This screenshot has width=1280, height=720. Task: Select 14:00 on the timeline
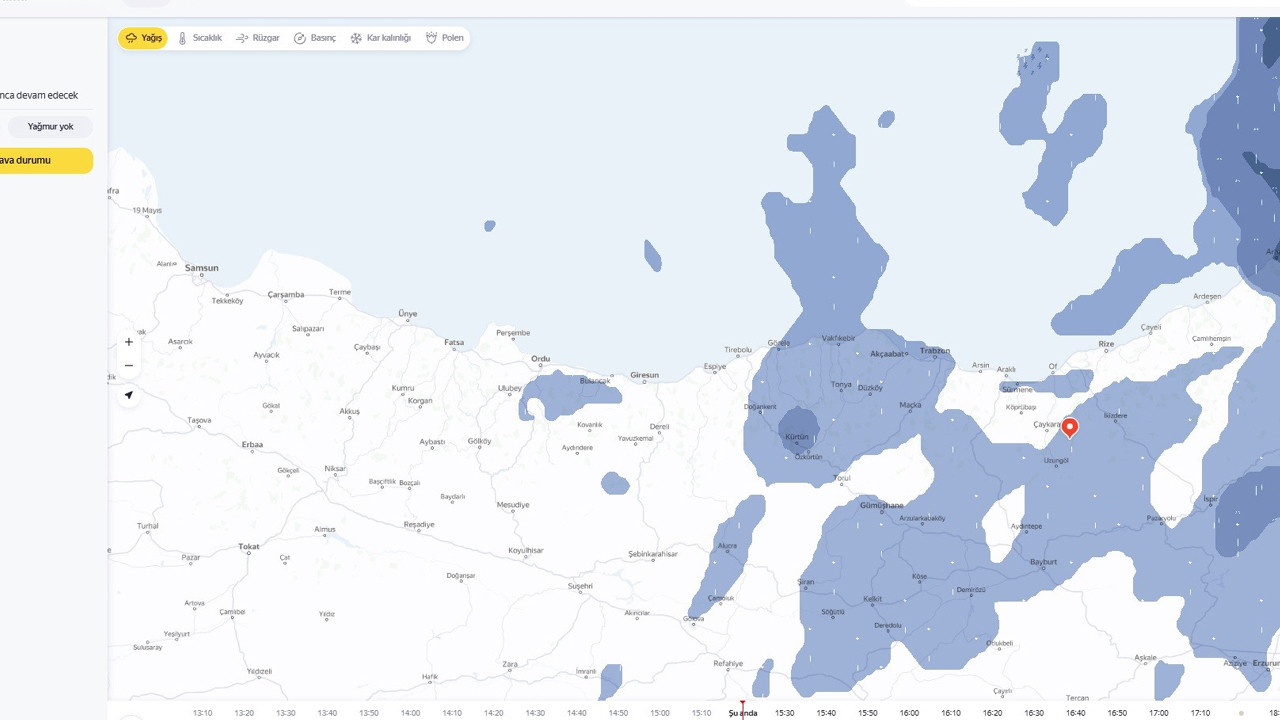410,713
